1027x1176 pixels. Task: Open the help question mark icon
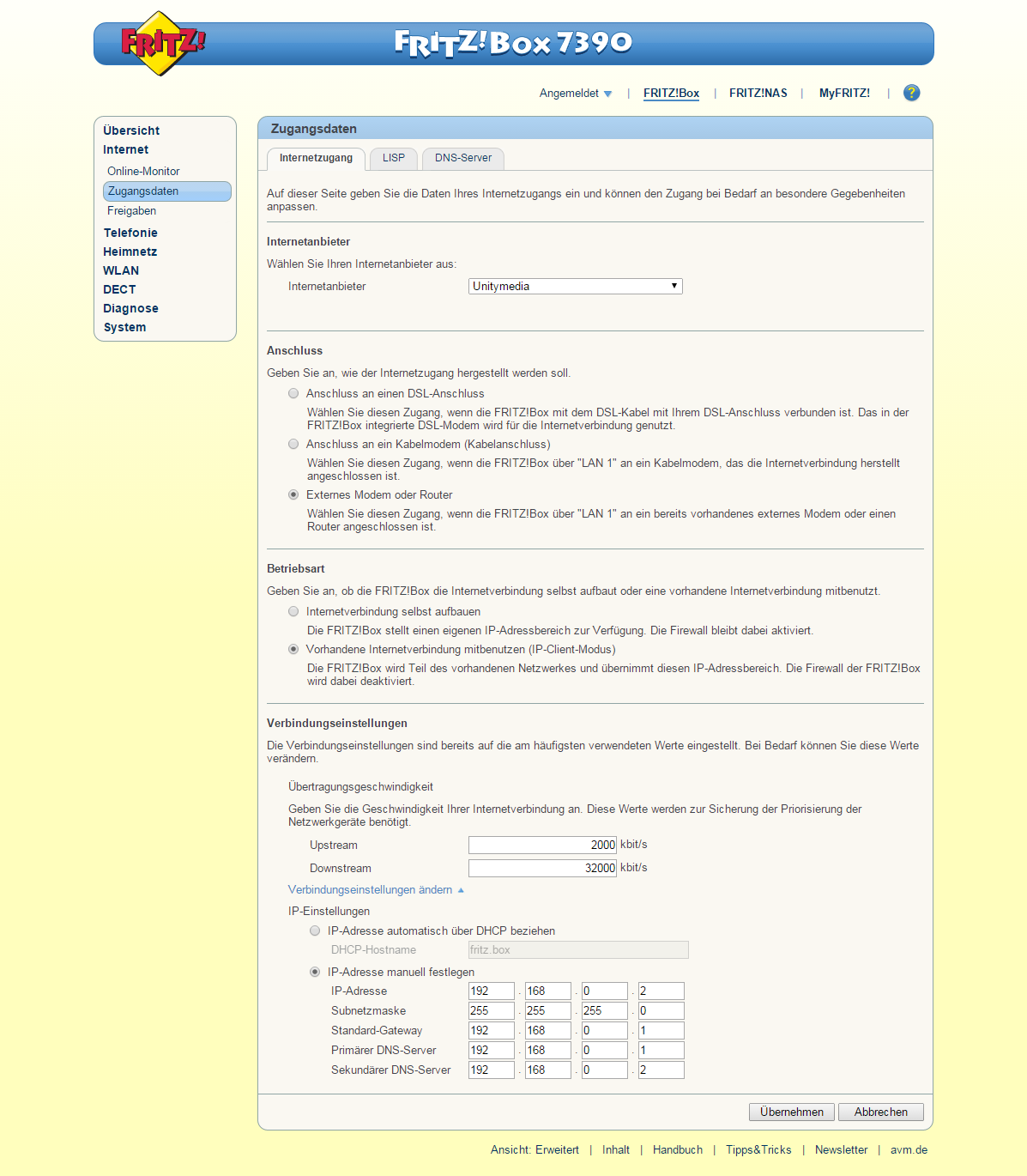coord(911,93)
